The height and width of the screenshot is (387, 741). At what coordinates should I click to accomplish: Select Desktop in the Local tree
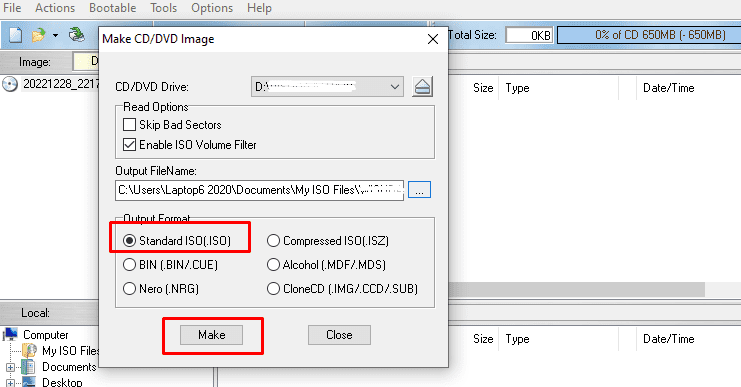pyautogui.click(x=62, y=382)
